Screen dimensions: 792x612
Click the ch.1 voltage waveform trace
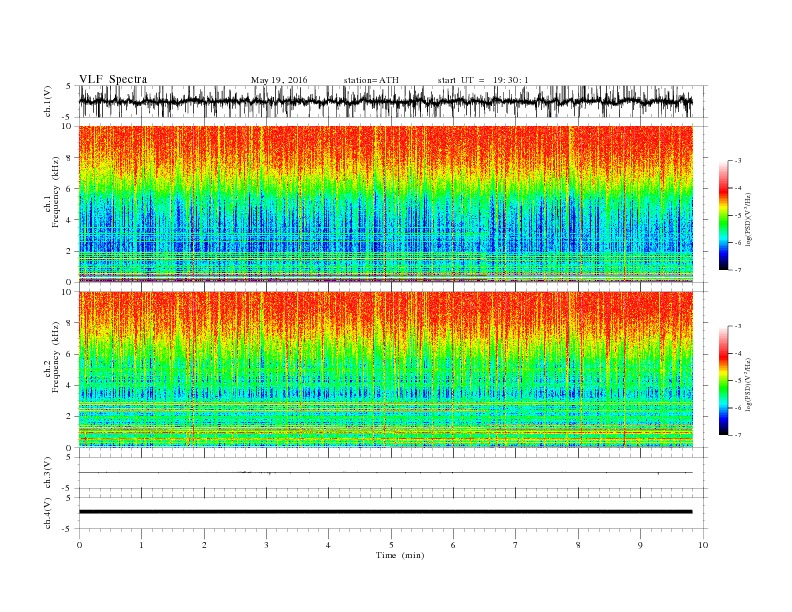tap(385, 101)
